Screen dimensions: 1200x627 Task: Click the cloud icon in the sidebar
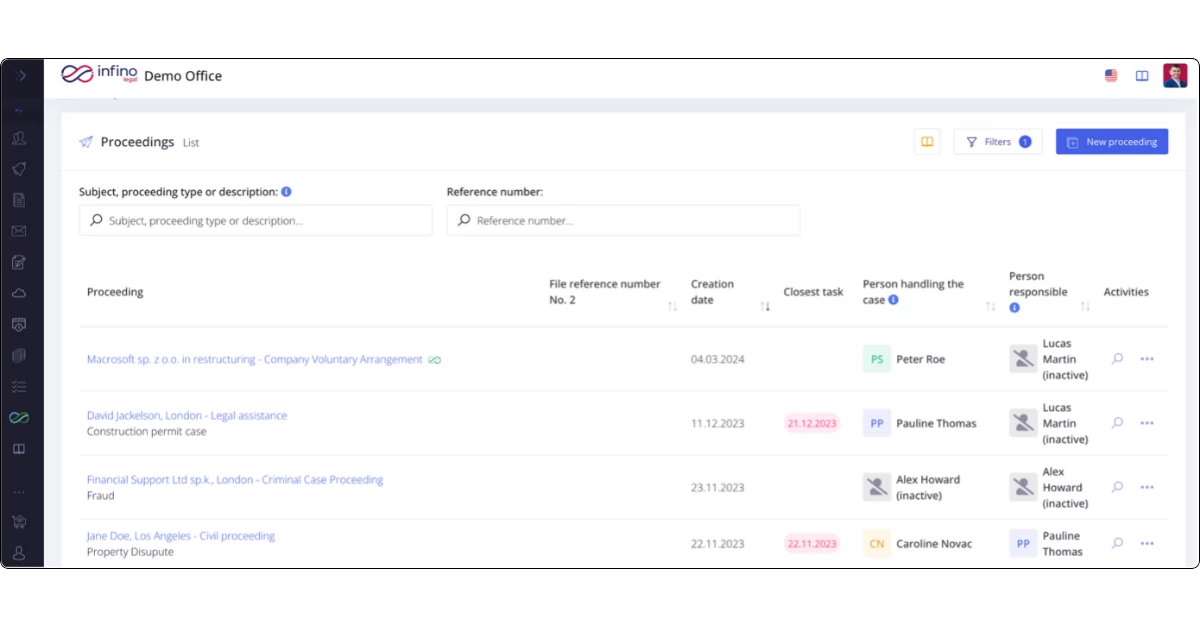pos(19,293)
